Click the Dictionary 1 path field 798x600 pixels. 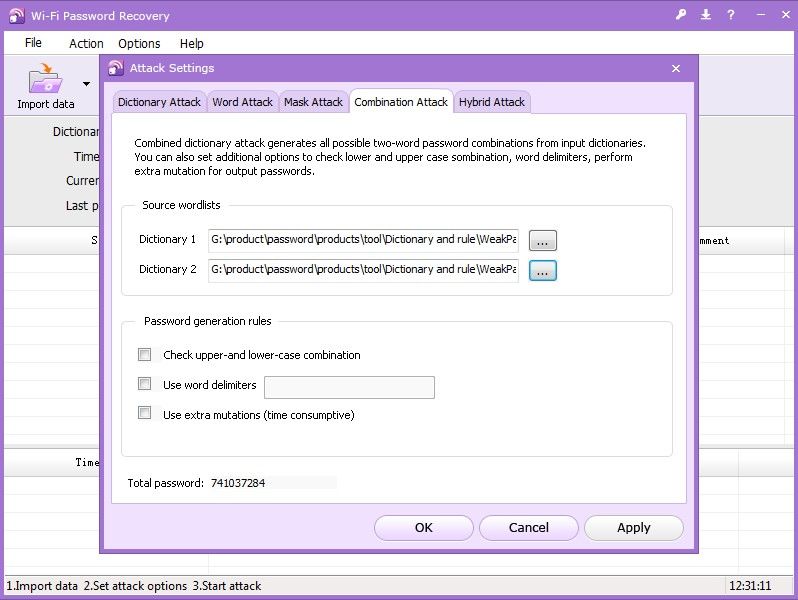point(363,240)
